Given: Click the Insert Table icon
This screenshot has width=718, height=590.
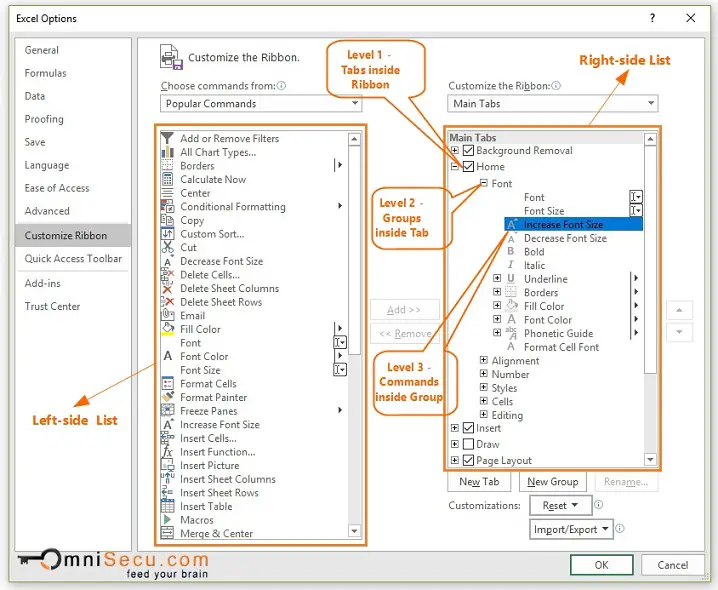Looking at the screenshot, I should click(167, 506).
